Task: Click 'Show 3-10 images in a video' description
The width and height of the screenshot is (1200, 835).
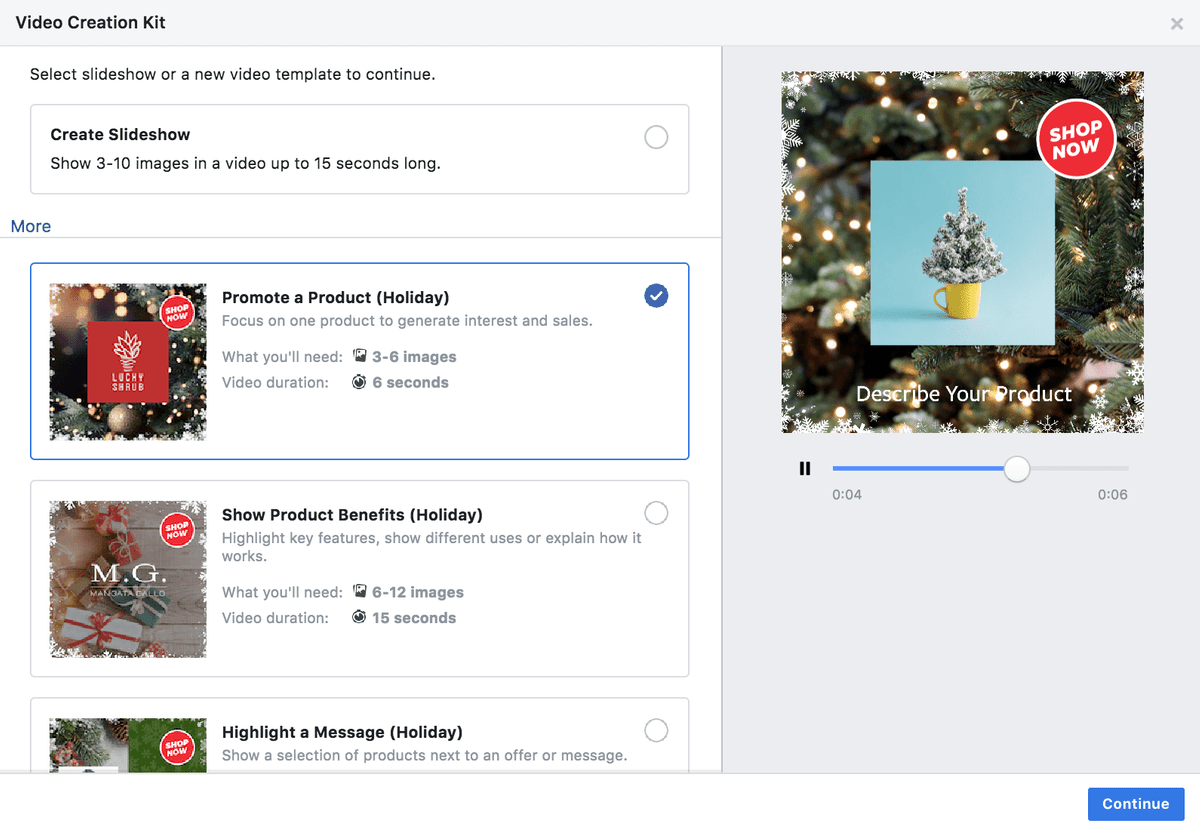Action: (x=245, y=163)
